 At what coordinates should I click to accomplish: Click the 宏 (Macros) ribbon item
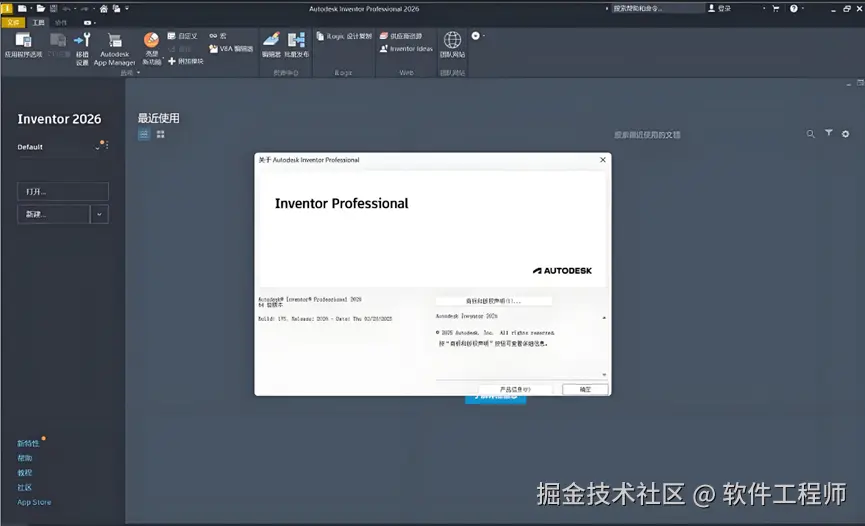(218, 36)
